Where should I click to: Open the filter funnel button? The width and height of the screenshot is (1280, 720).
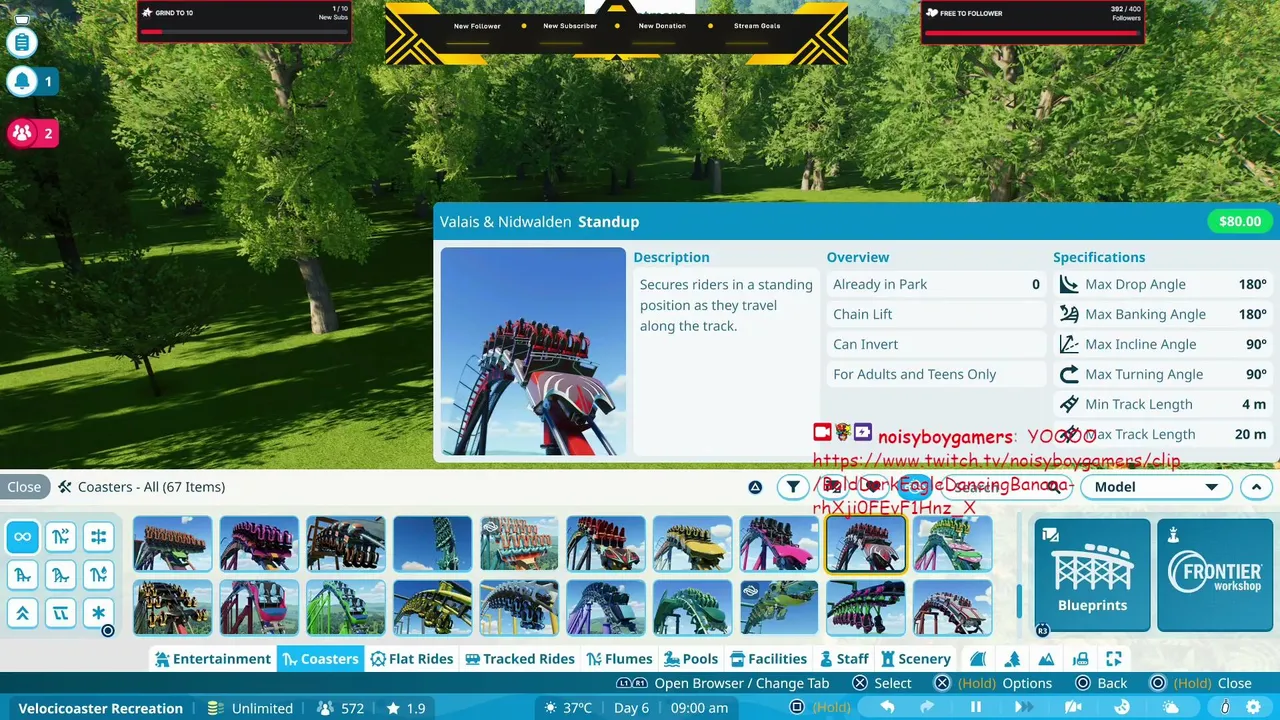(x=793, y=487)
